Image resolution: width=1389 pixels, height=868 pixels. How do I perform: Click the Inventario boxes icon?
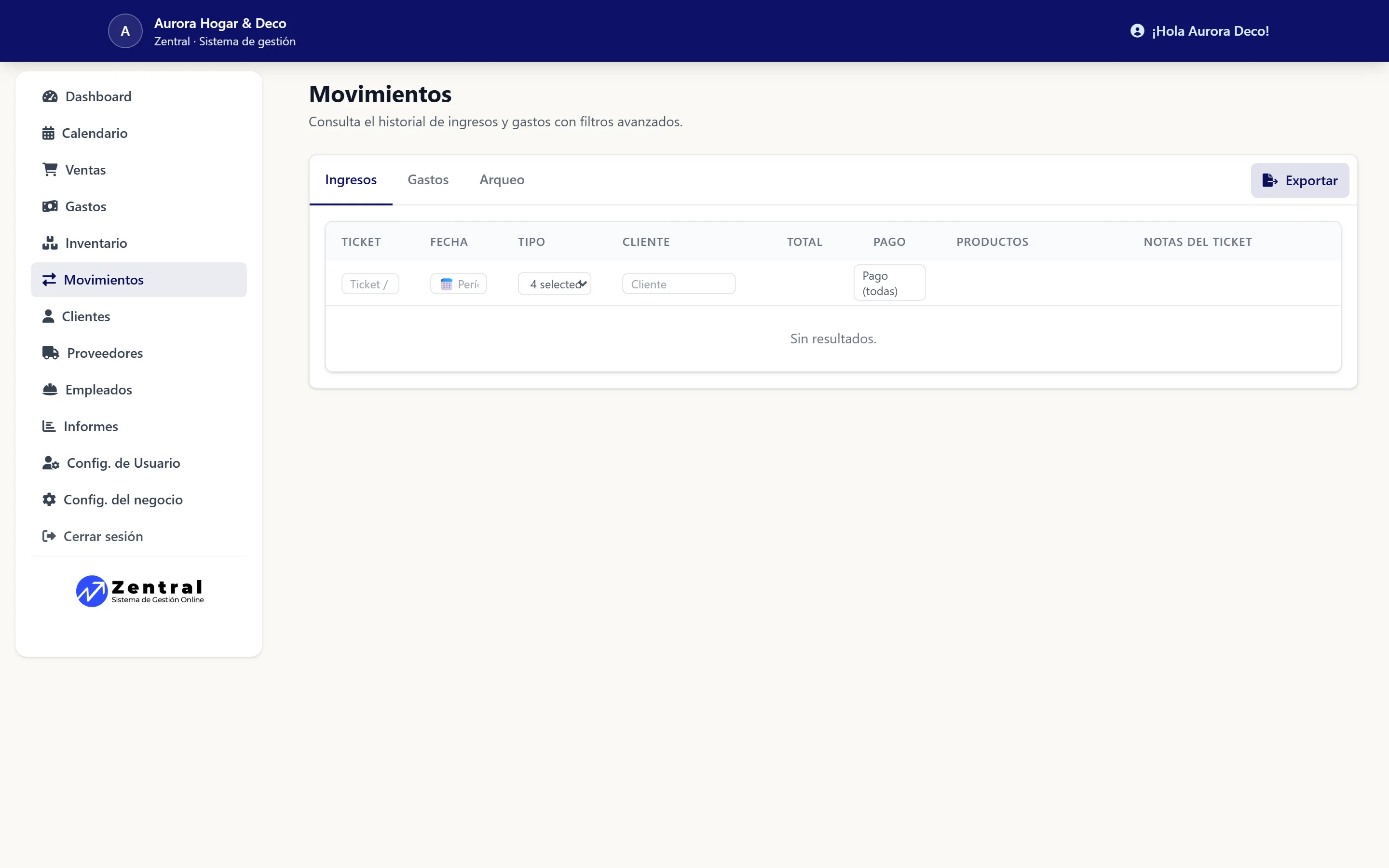click(x=50, y=243)
